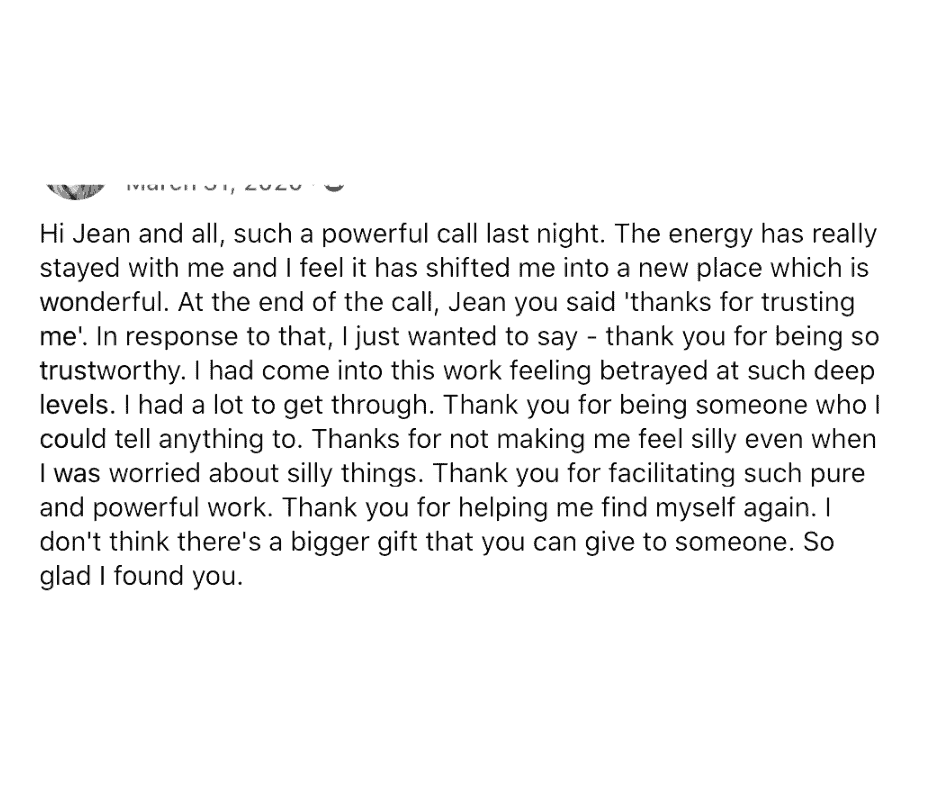Open the poster's cropped profile picture
The width and height of the screenshot is (940, 788).
tap(76, 190)
